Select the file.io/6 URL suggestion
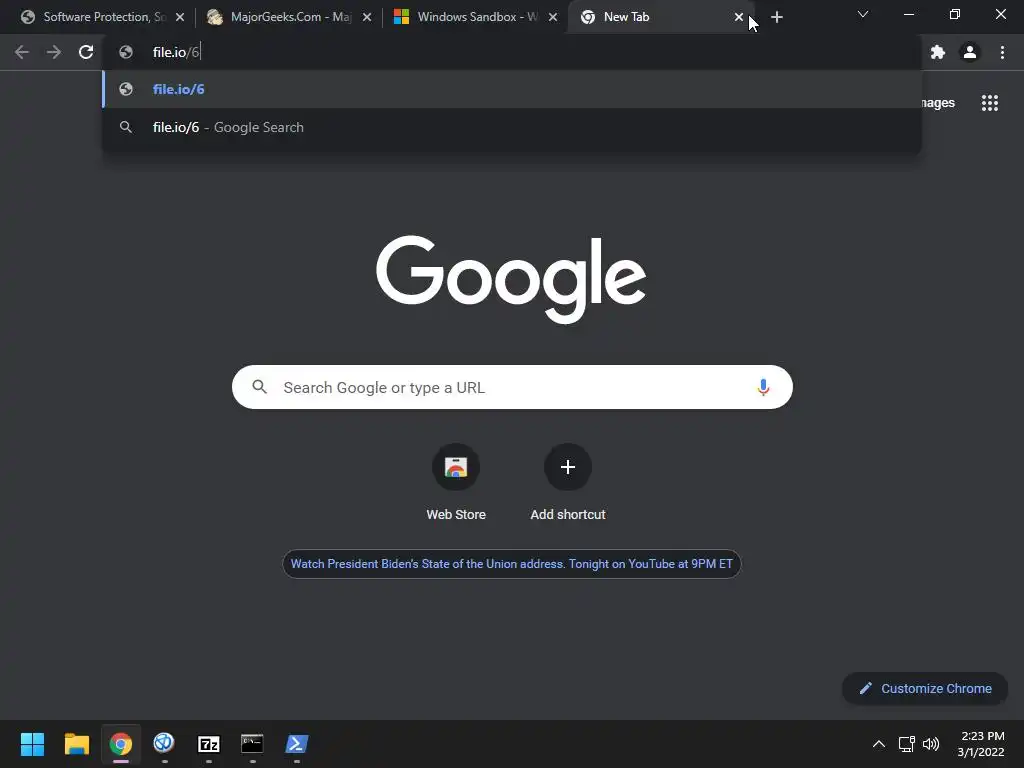 pyautogui.click(x=512, y=89)
